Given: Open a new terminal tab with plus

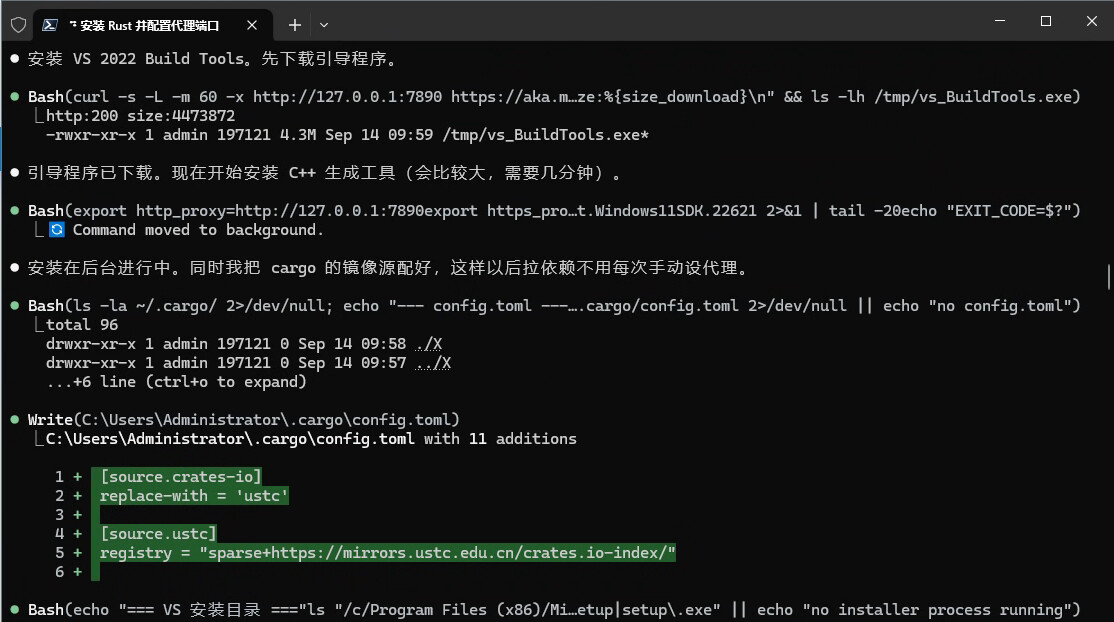Looking at the screenshot, I should click(295, 25).
